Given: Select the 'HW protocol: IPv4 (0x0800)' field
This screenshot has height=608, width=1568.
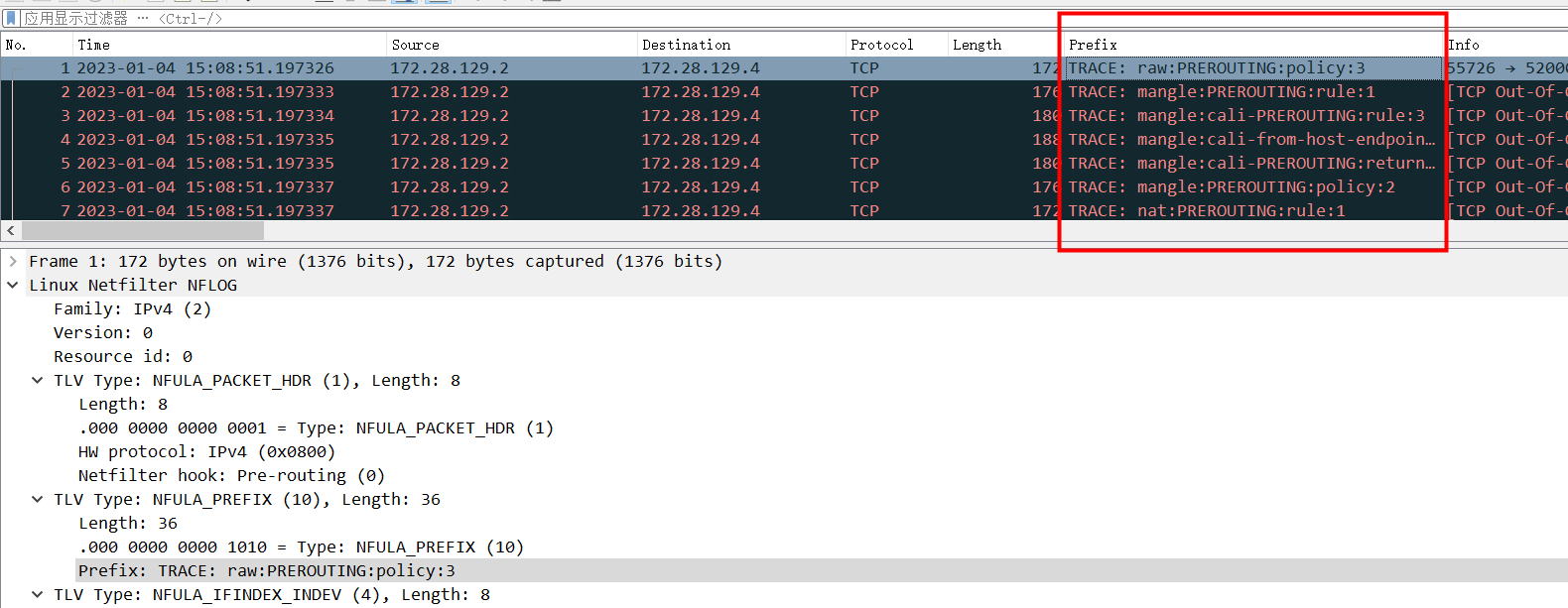Looking at the screenshot, I should point(206,451).
